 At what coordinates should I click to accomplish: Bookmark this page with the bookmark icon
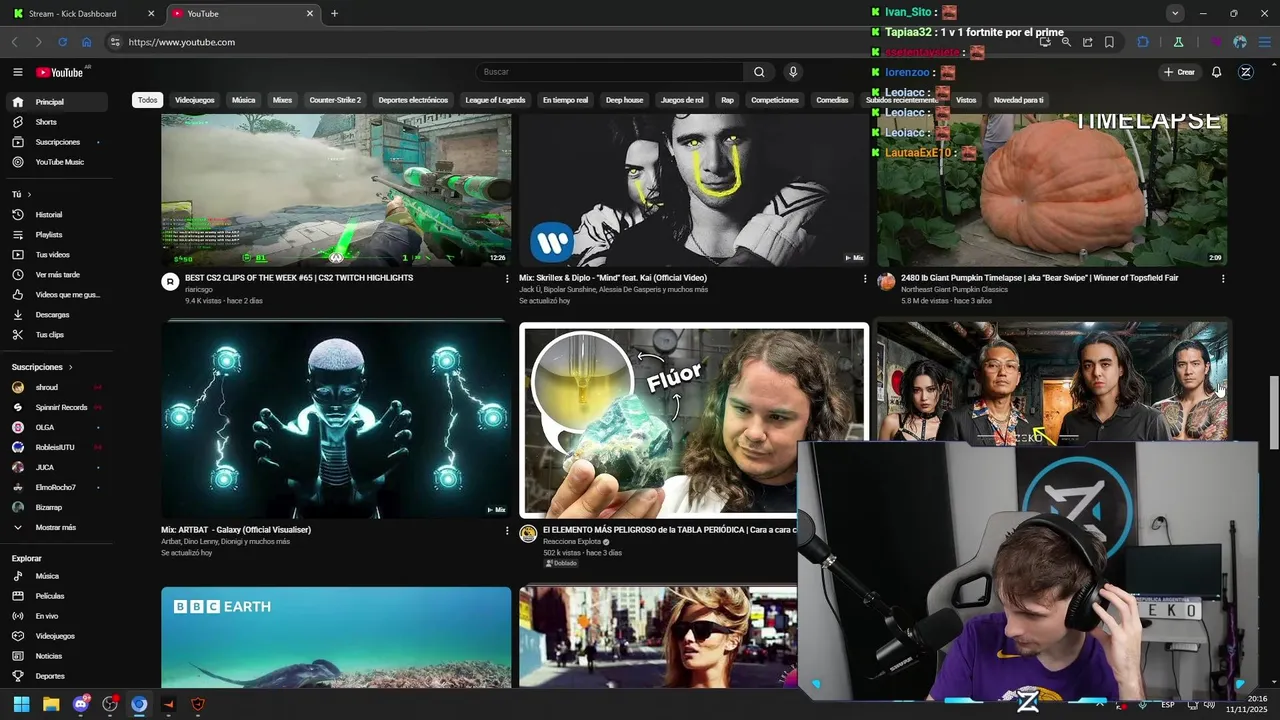(1109, 42)
